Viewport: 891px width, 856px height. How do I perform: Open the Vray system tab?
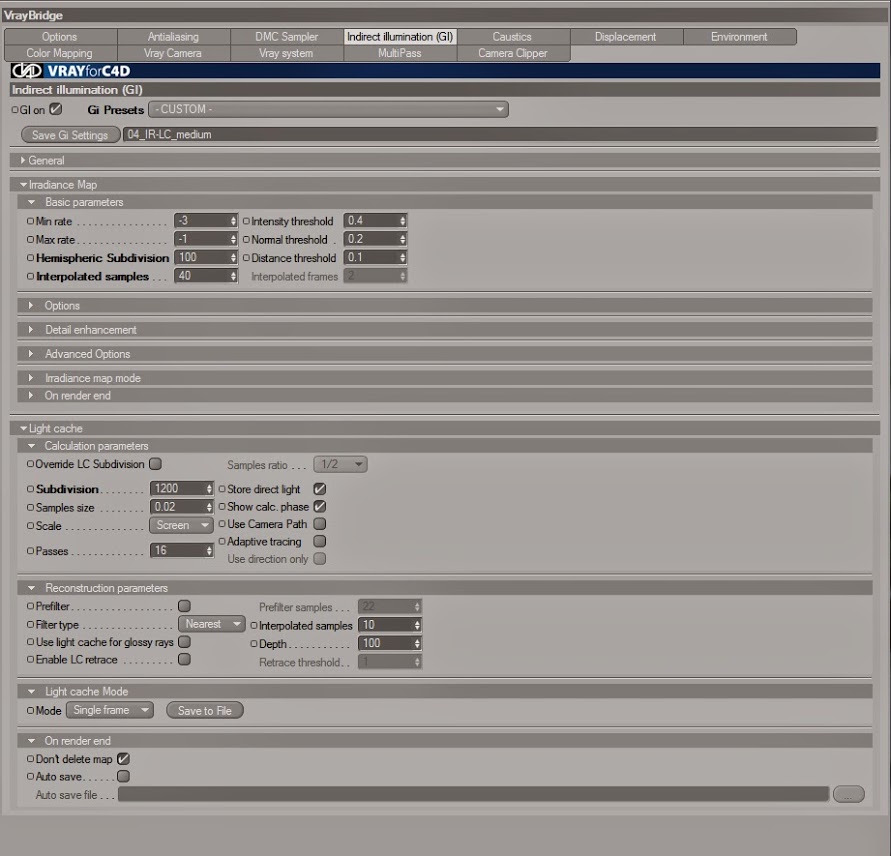(286, 53)
